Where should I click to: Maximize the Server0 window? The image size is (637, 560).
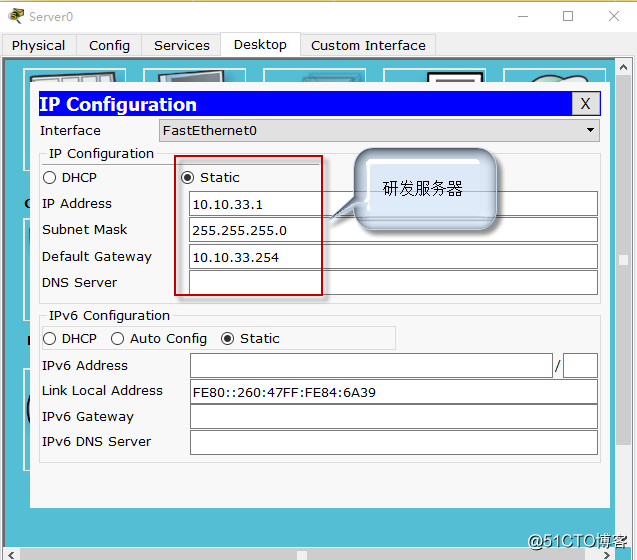[x=568, y=16]
